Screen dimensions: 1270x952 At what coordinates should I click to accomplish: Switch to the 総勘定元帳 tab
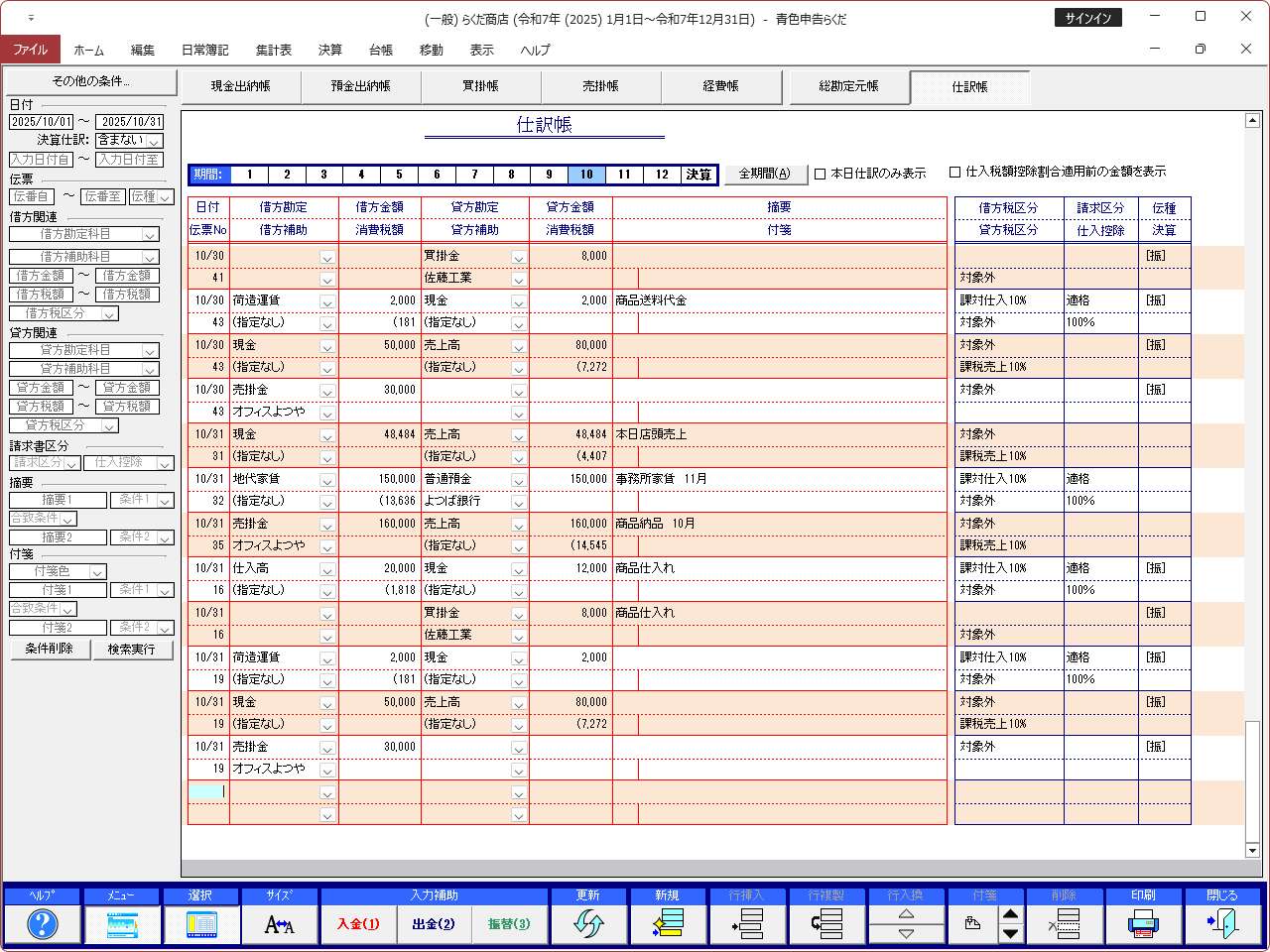click(x=848, y=86)
